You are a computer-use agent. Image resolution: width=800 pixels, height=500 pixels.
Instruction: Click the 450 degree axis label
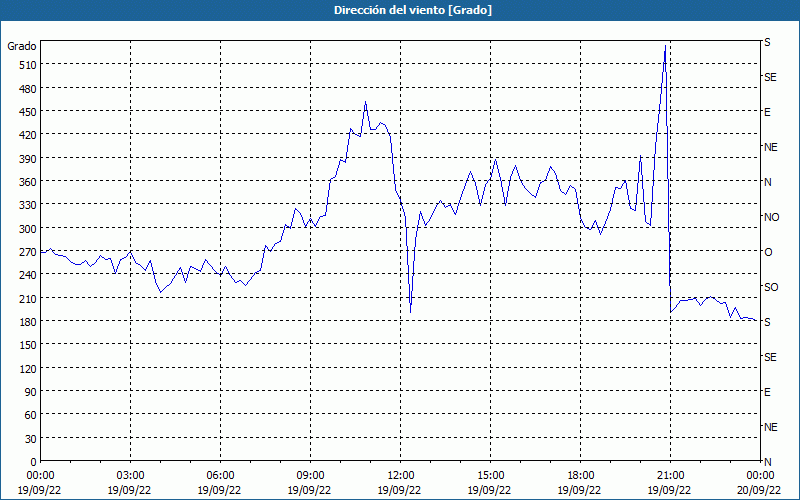[28, 112]
